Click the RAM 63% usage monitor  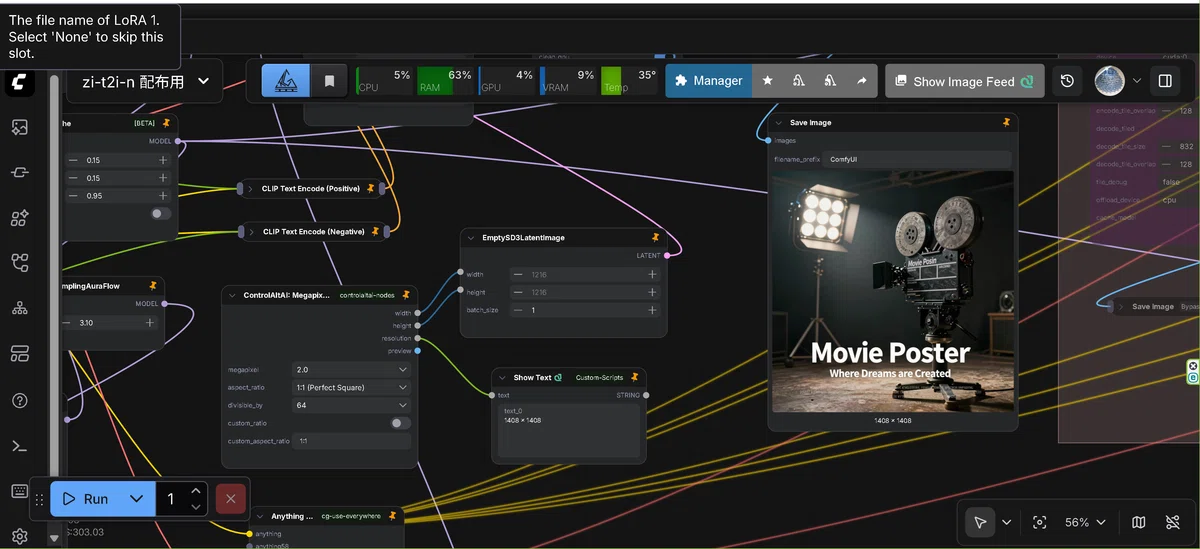445,81
